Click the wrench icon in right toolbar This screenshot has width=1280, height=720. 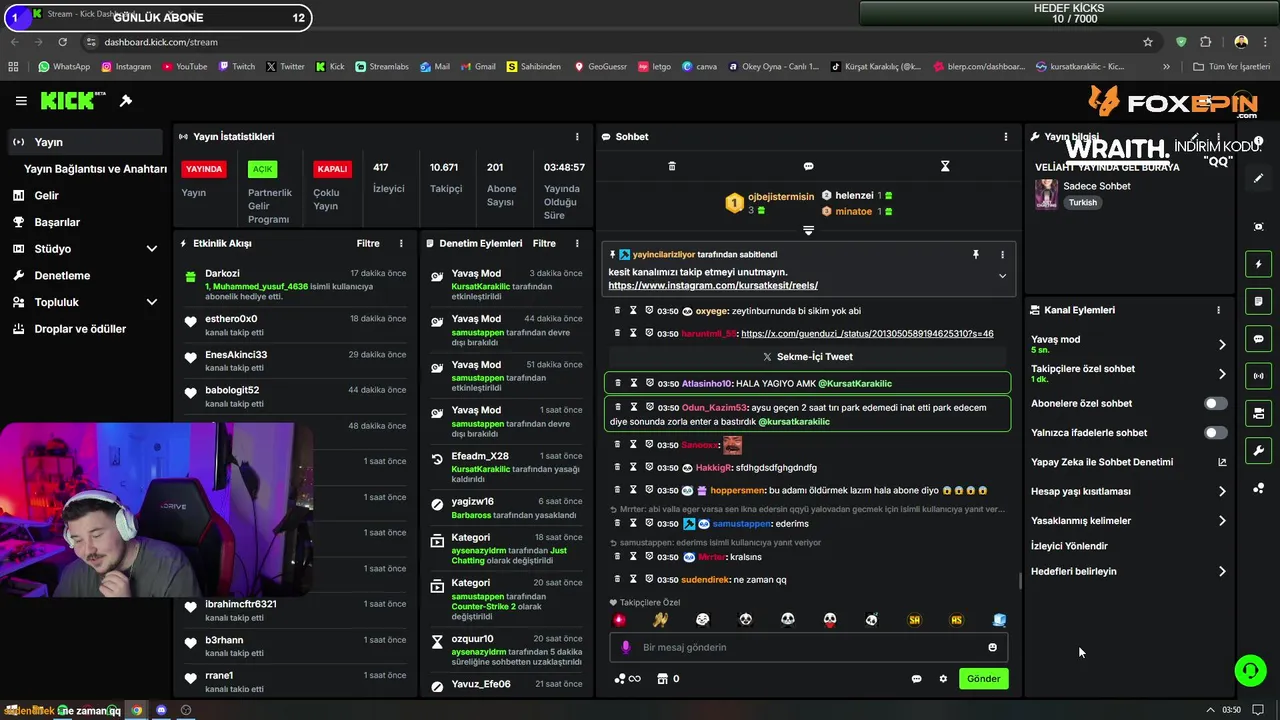pyautogui.click(x=1259, y=450)
